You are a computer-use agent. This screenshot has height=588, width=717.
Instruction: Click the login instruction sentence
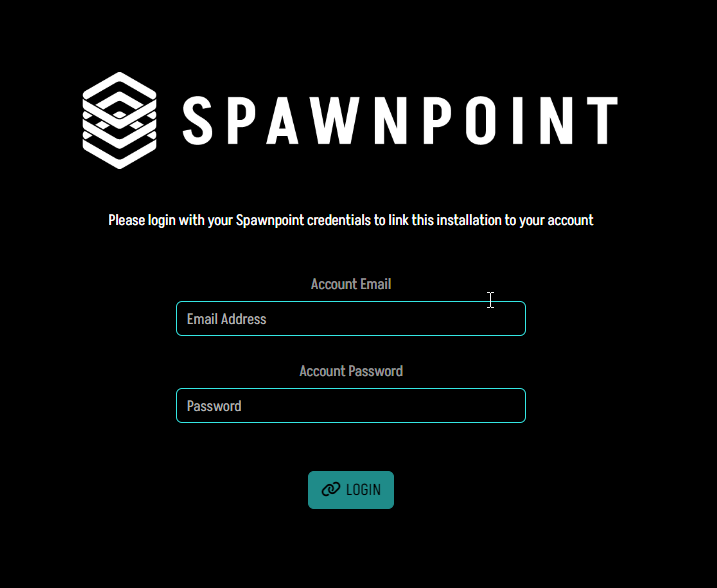click(x=350, y=220)
